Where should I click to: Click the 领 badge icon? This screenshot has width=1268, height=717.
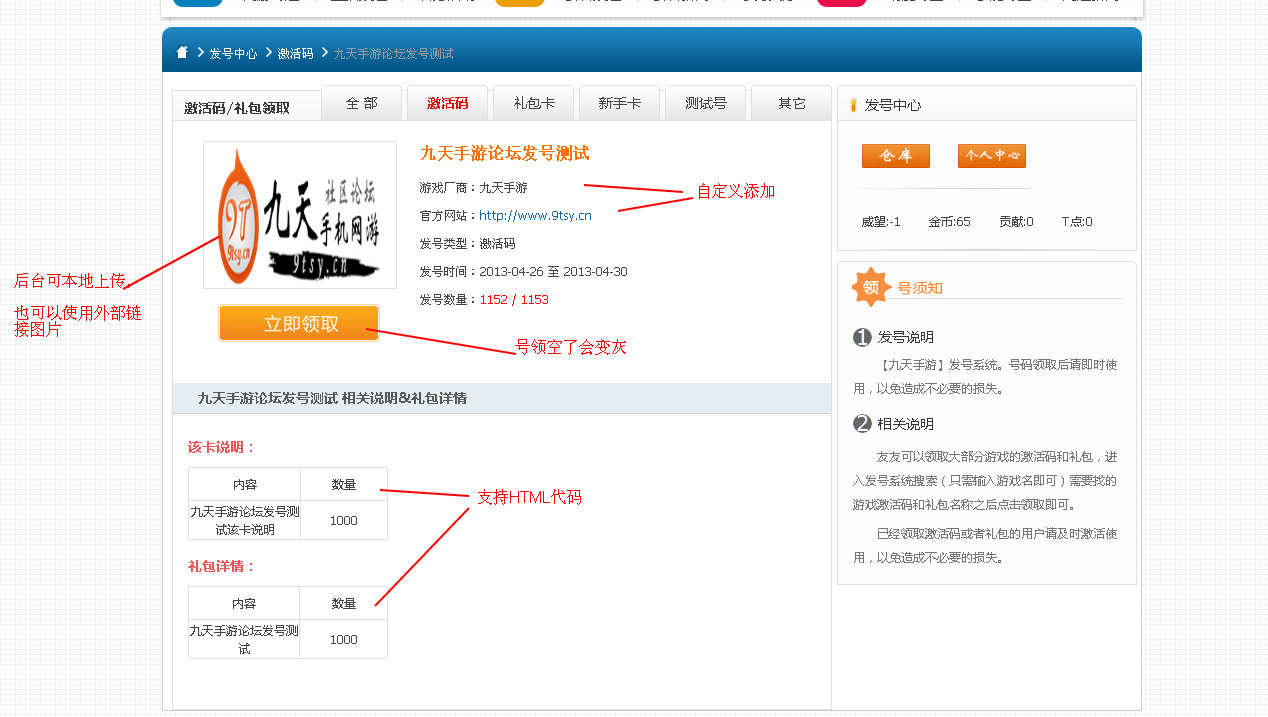(x=871, y=287)
